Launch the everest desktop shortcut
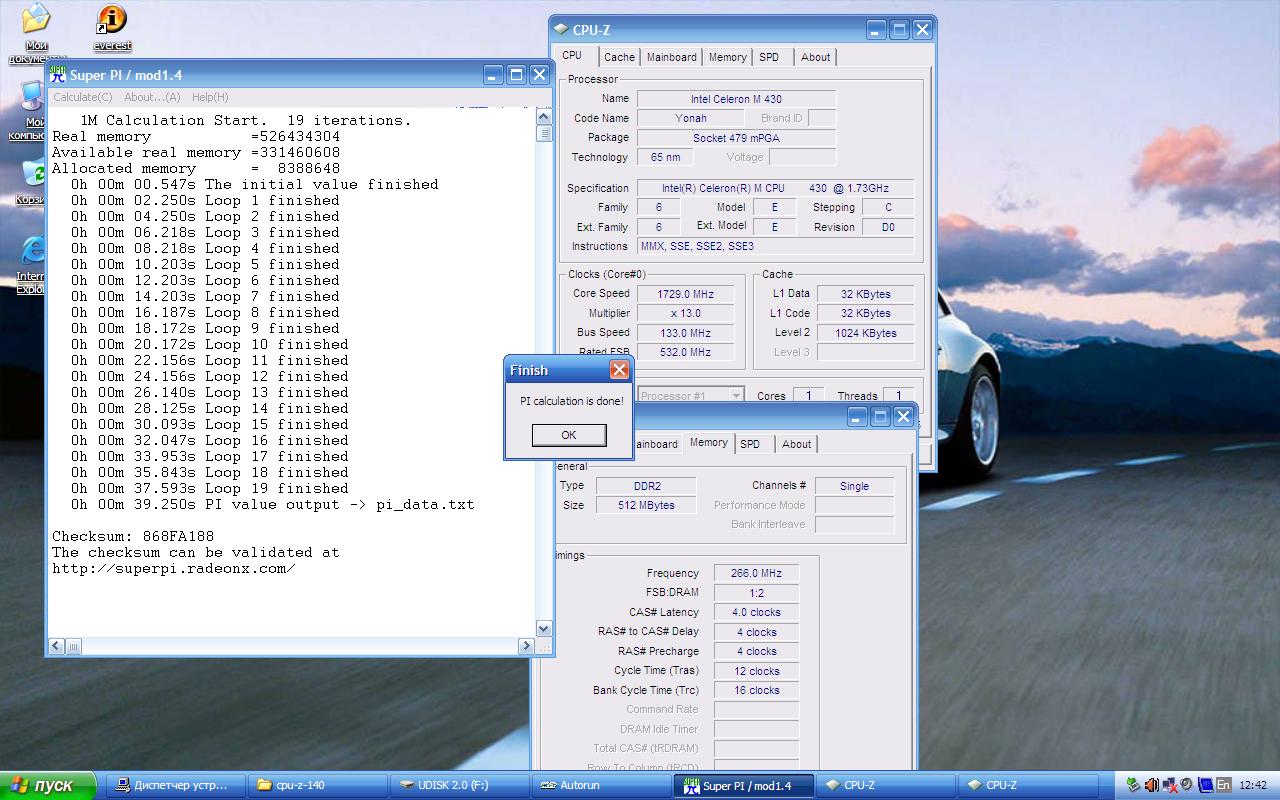Viewport: 1280px width, 800px height. tap(112, 18)
